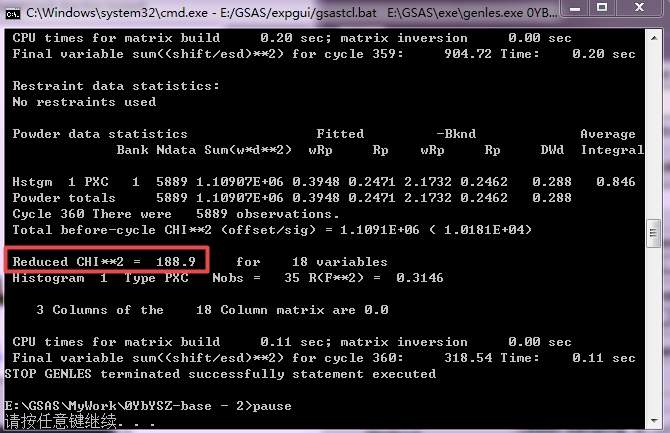Click the 'Fitted' column group header
670x433 pixels.
click(340, 134)
